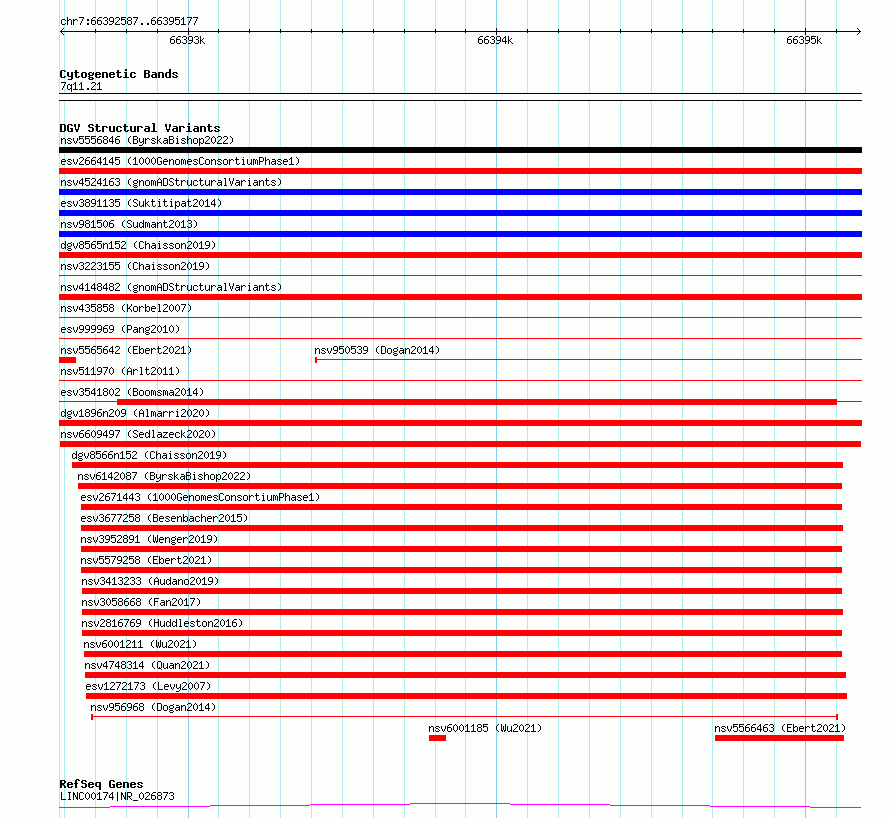Click the chr7:66392587..66395177 coordinate label
The height and width of the screenshot is (818, 890).
[x=129, y=22]
